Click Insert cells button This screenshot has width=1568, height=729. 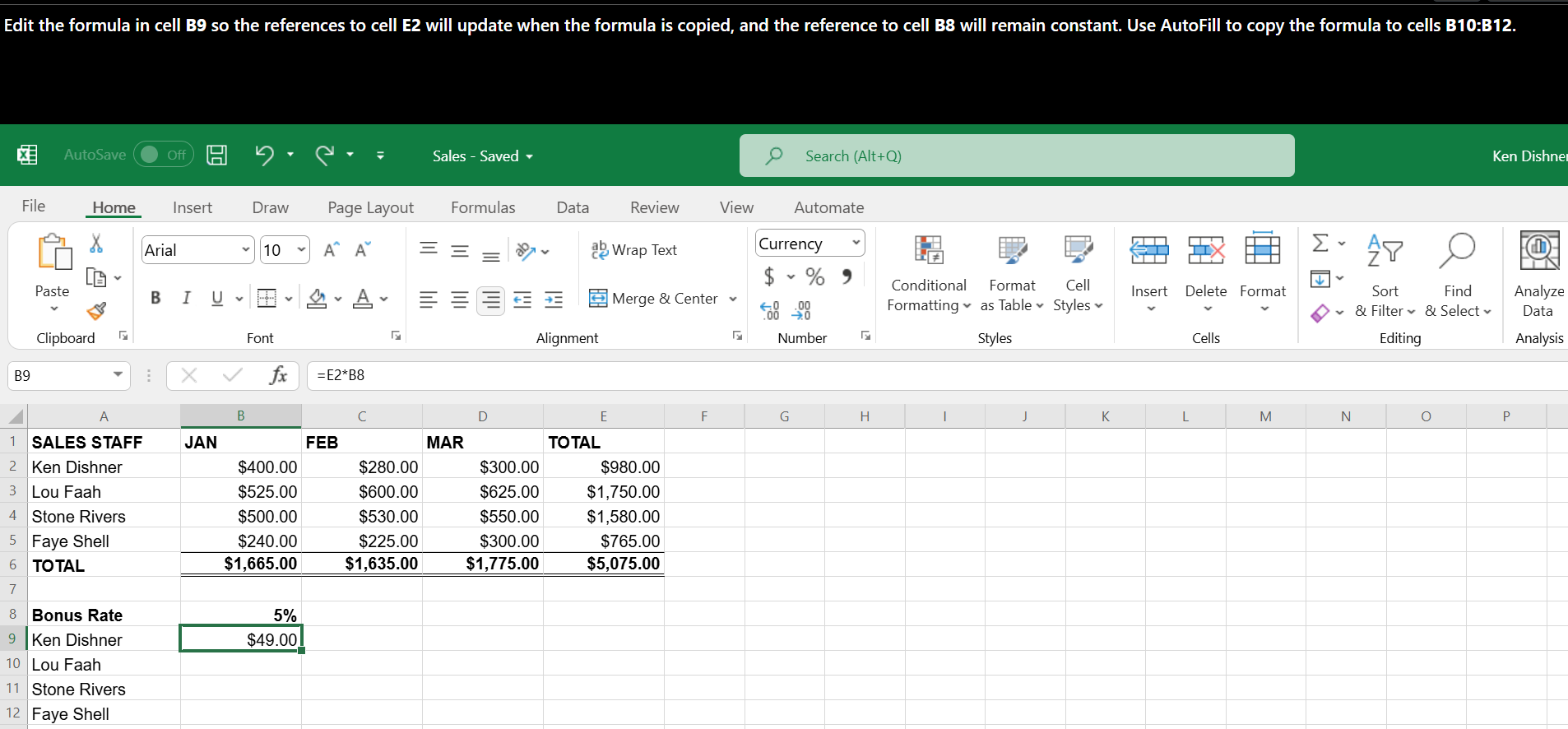[1149, 275]
